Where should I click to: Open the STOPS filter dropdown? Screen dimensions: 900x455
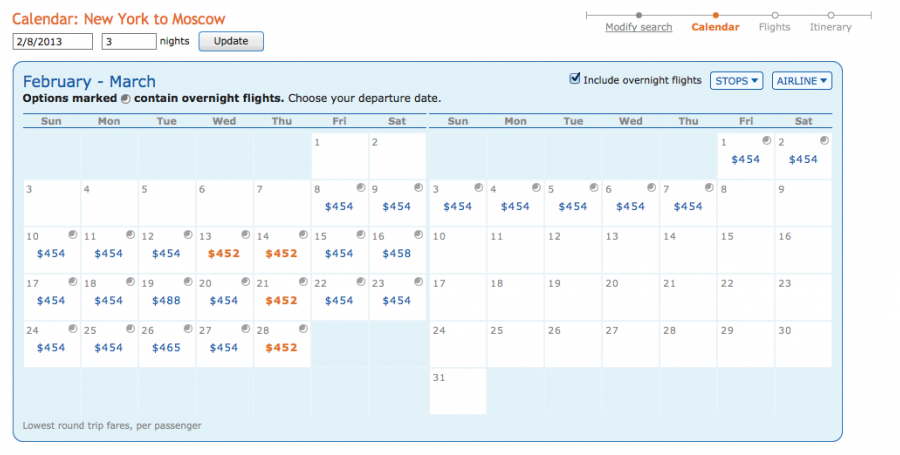point(736,81)
